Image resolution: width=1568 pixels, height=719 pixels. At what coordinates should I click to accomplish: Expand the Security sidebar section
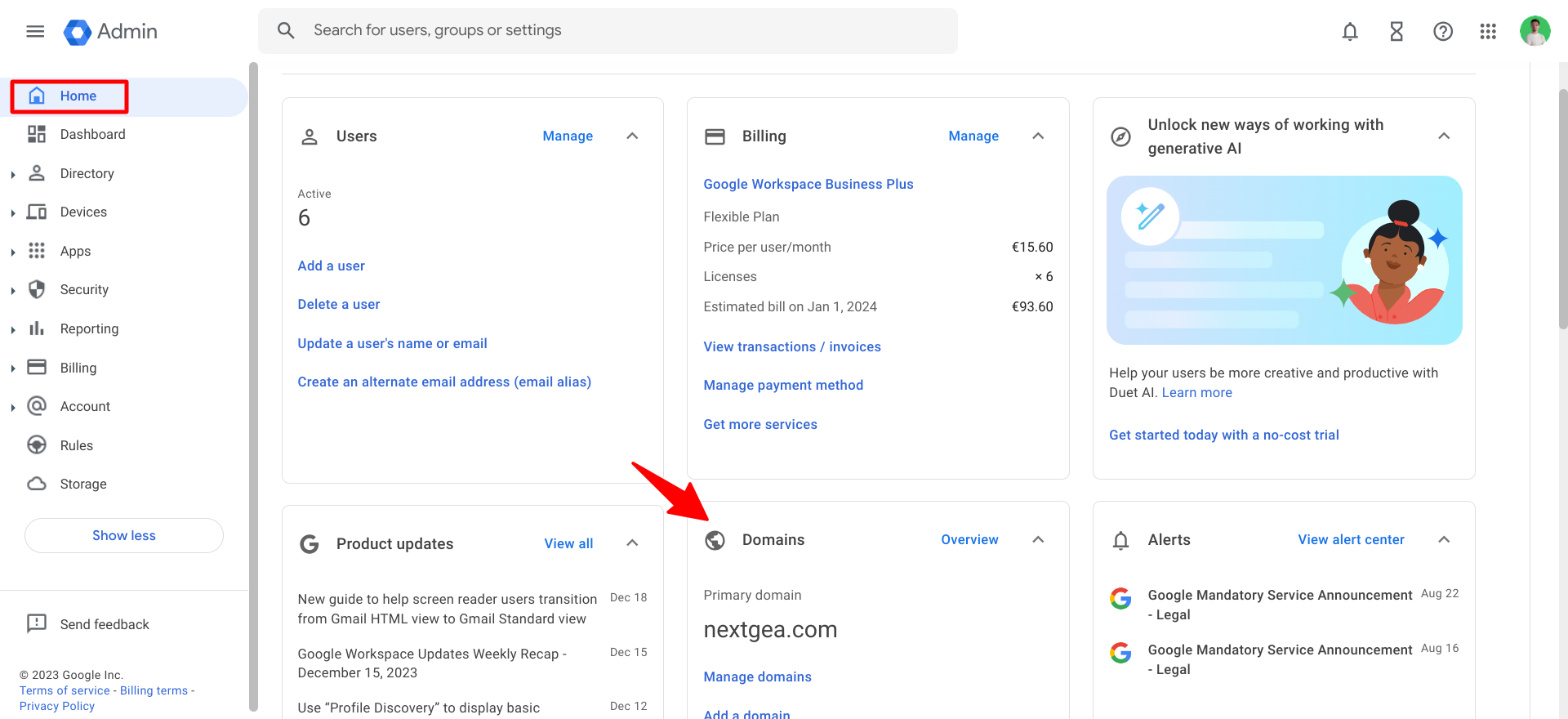coord(13,290)
